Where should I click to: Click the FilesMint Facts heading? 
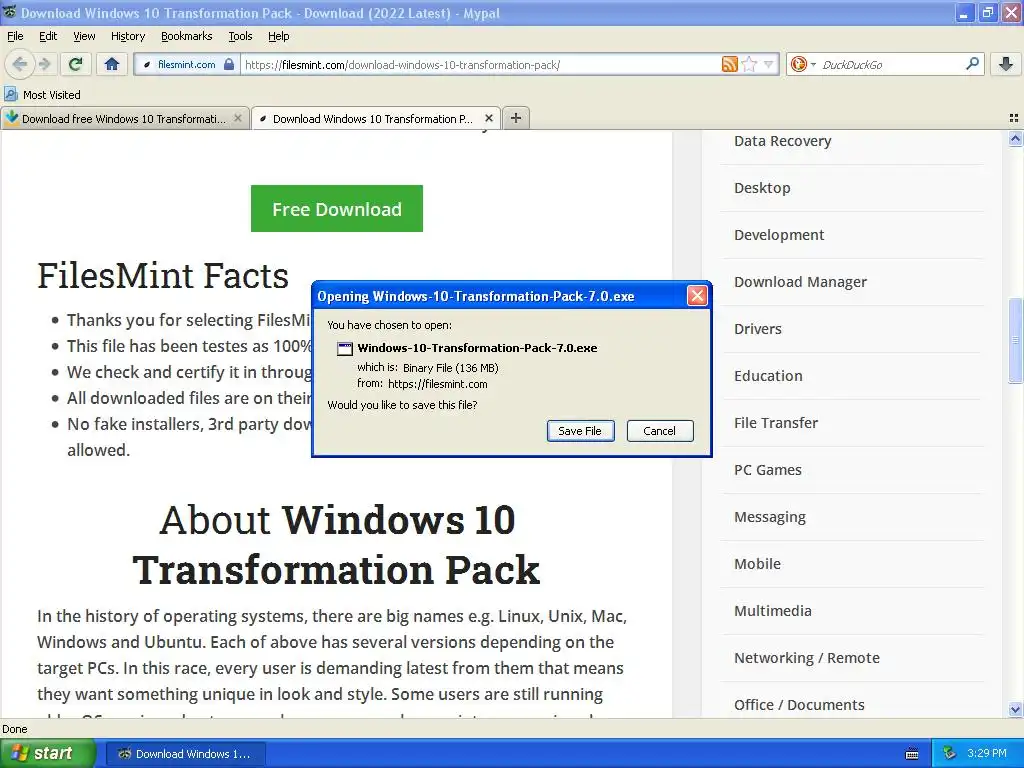(x=163, y=276)
